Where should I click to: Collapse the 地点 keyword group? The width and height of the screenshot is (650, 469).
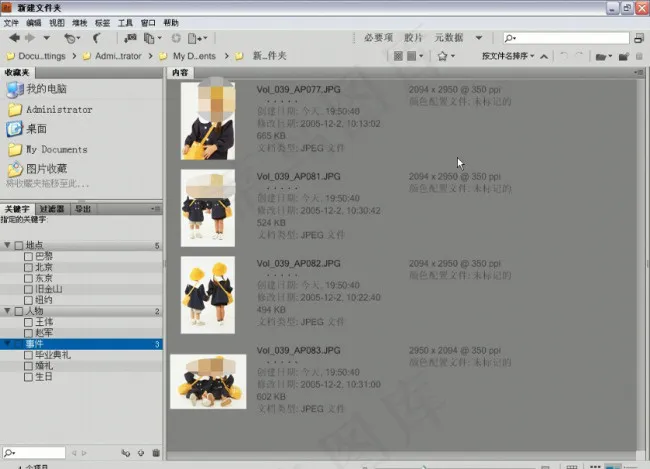coord(7,245)
